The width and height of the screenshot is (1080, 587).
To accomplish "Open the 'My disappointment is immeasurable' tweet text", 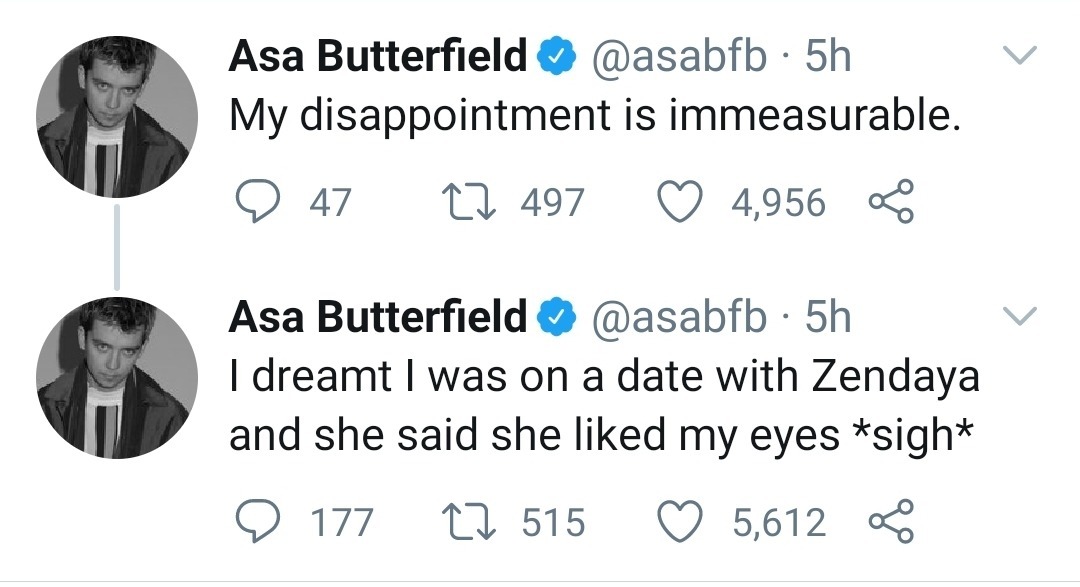I will point(594,114).
